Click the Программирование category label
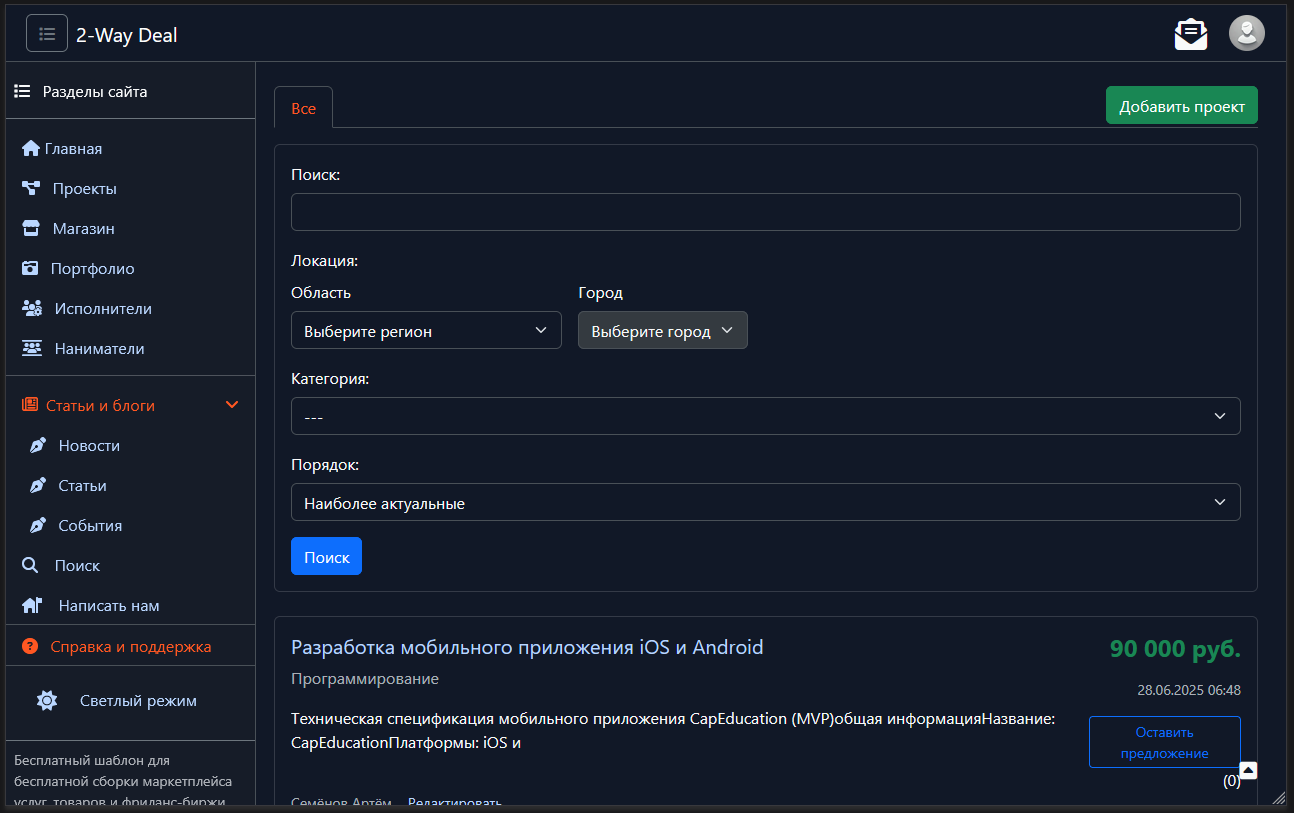The height and width of the screenshot is (813, 1294). (x=365, y=679)
